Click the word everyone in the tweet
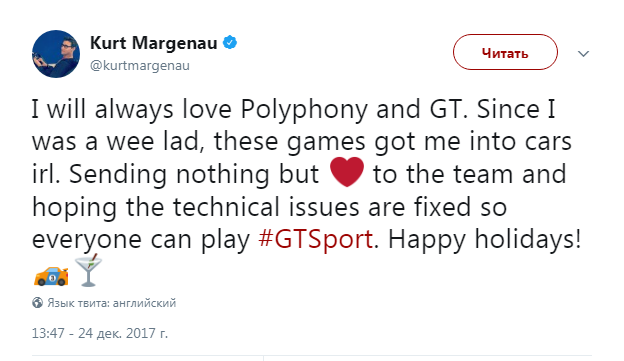This screenshot has width=624, height=361. pos(87,240)
